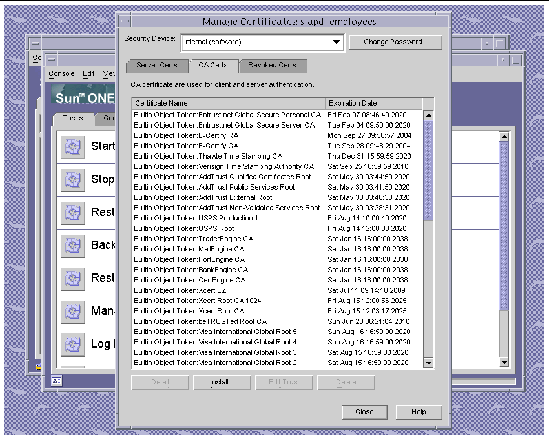Screen dimensions: 549x440
Task: Click the certificate list scrollbar thumb
Action: coord(428,170)
